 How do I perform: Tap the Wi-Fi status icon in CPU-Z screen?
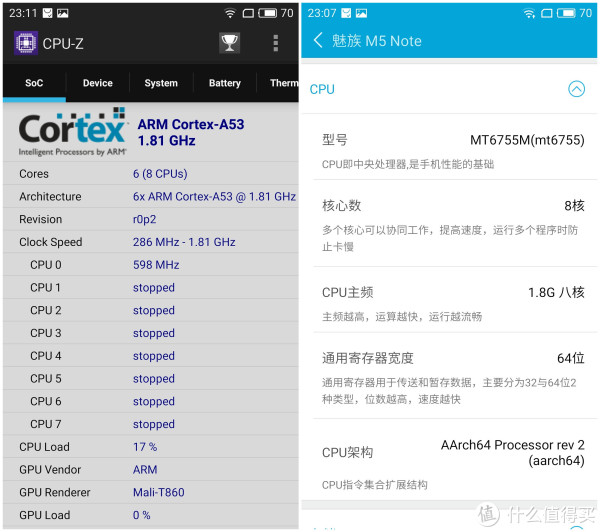coord(230,13)
